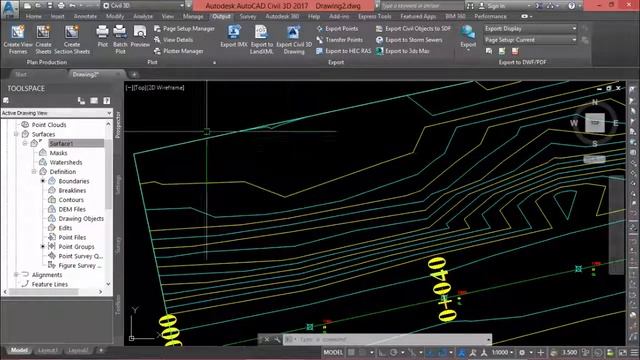Expand the Point Groups tree node
The width and height of the screenshot is (640, 360).
tap(43, 247)
